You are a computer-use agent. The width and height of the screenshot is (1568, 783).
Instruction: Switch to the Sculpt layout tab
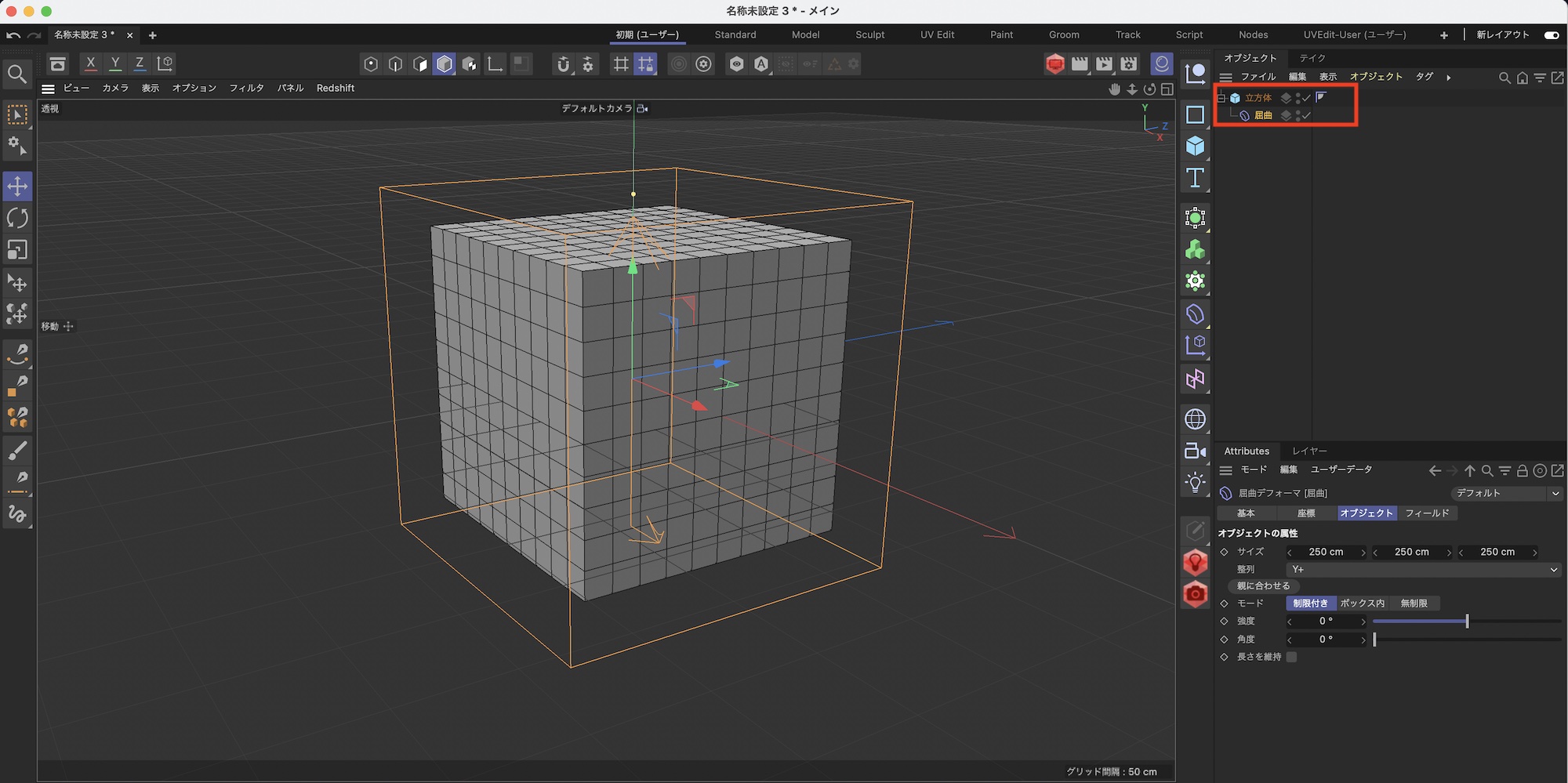point(869,34)
